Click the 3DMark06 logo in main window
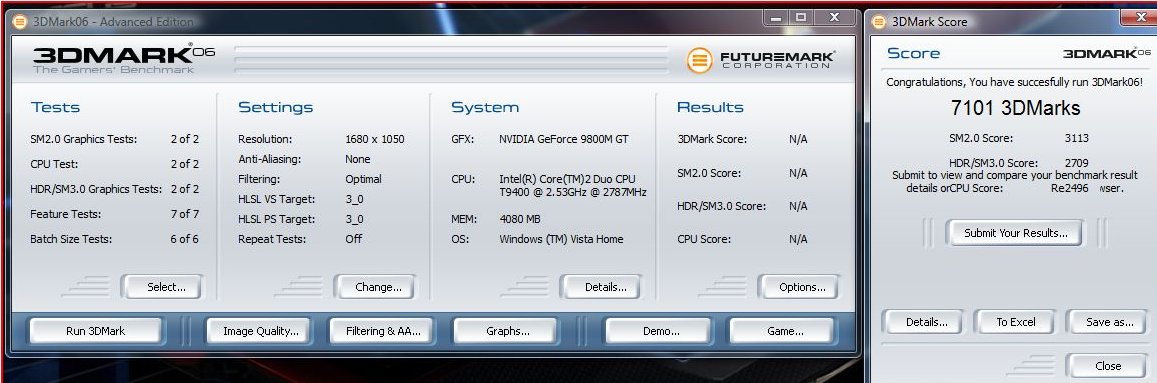The height and width of the screenshot is (383, 1157). tap(123, 58)
